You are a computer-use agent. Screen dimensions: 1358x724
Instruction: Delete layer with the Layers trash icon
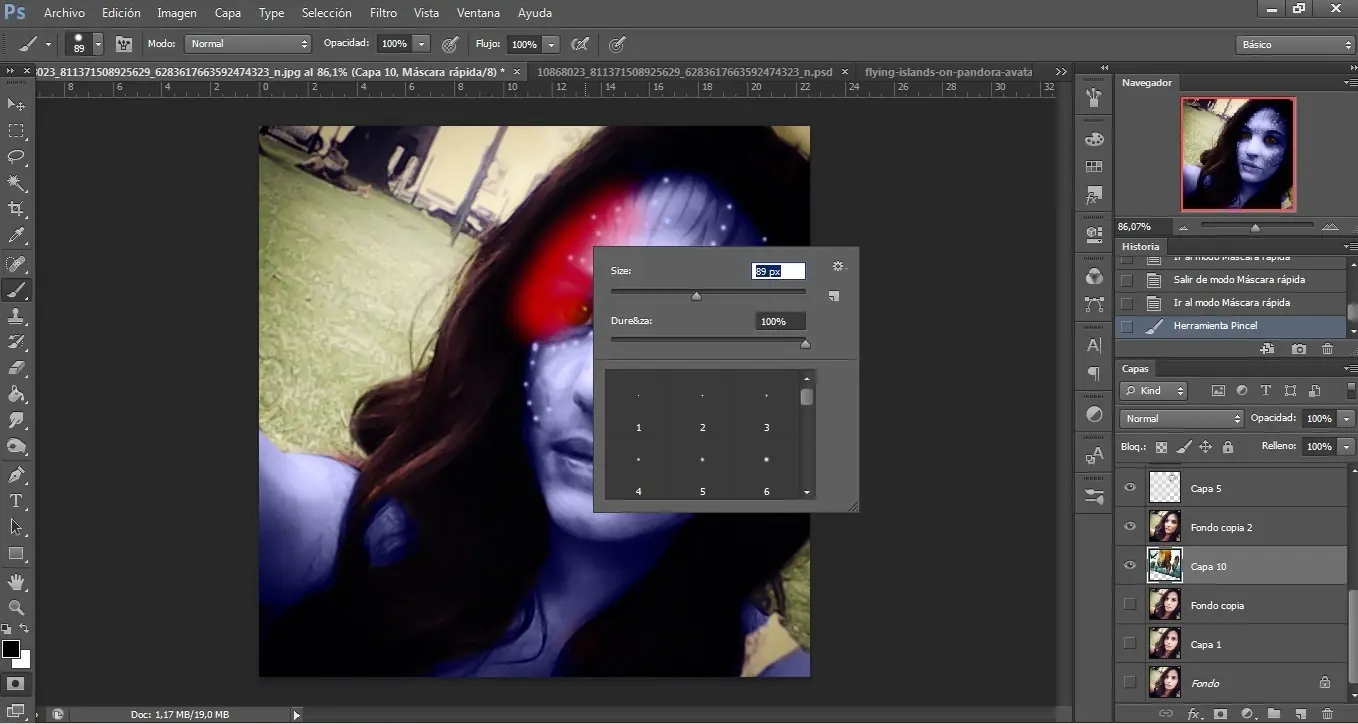[x=1328, y=714]
